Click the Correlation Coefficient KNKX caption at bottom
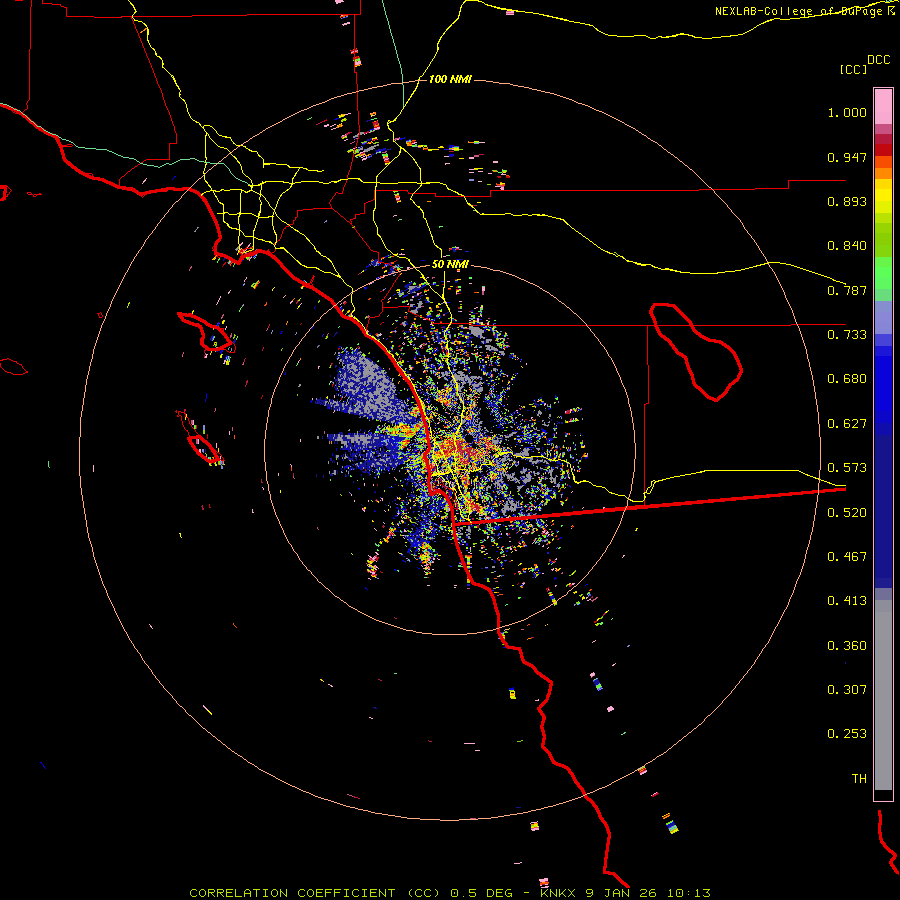The height and width of the screenshot is (900, 900). click(x=450, y=893)
